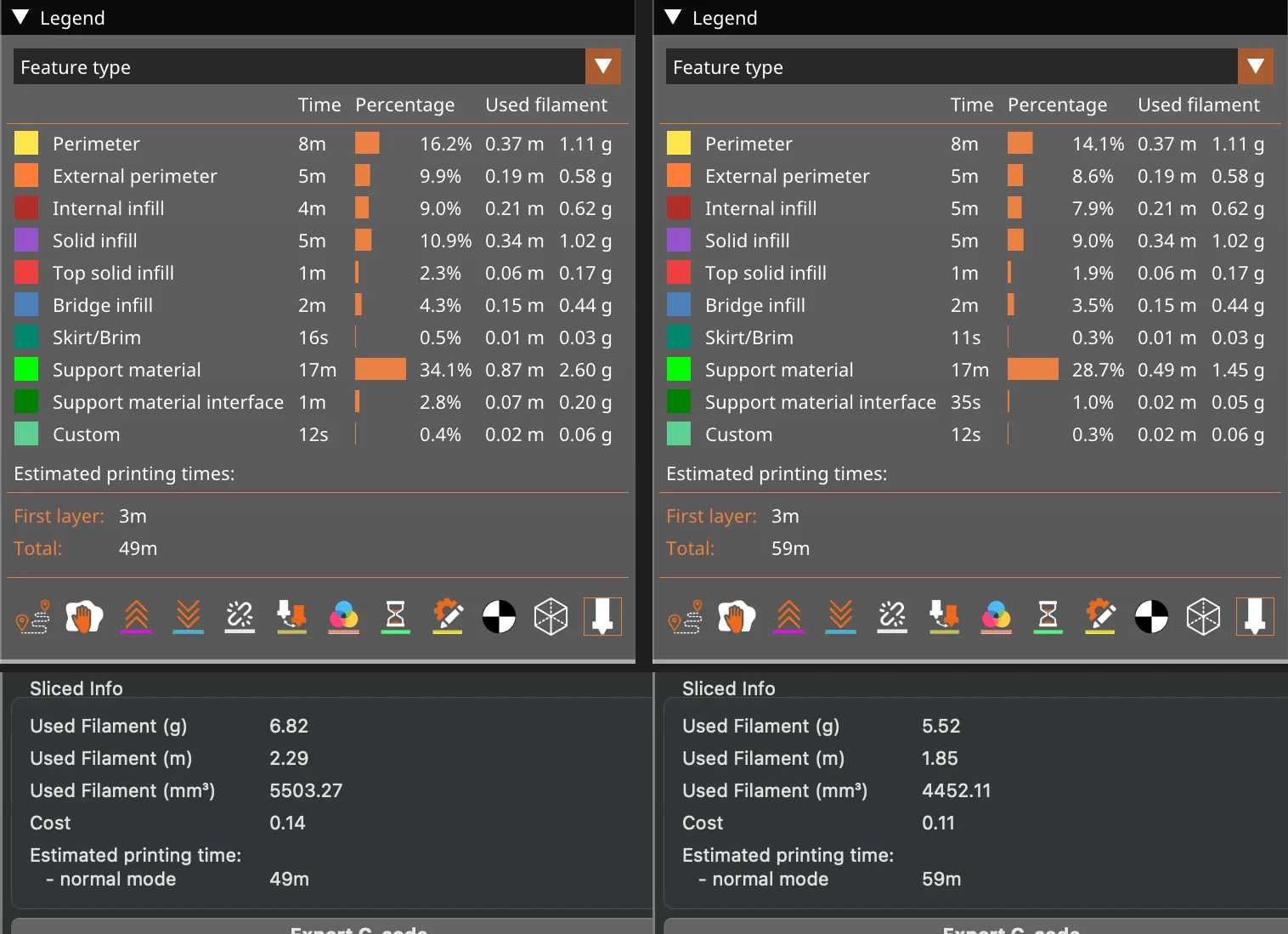Click left Used Filament (mm³) value 5503.27
The image size is (1288, 934).
pyautogui.click(x=306, y=790)
